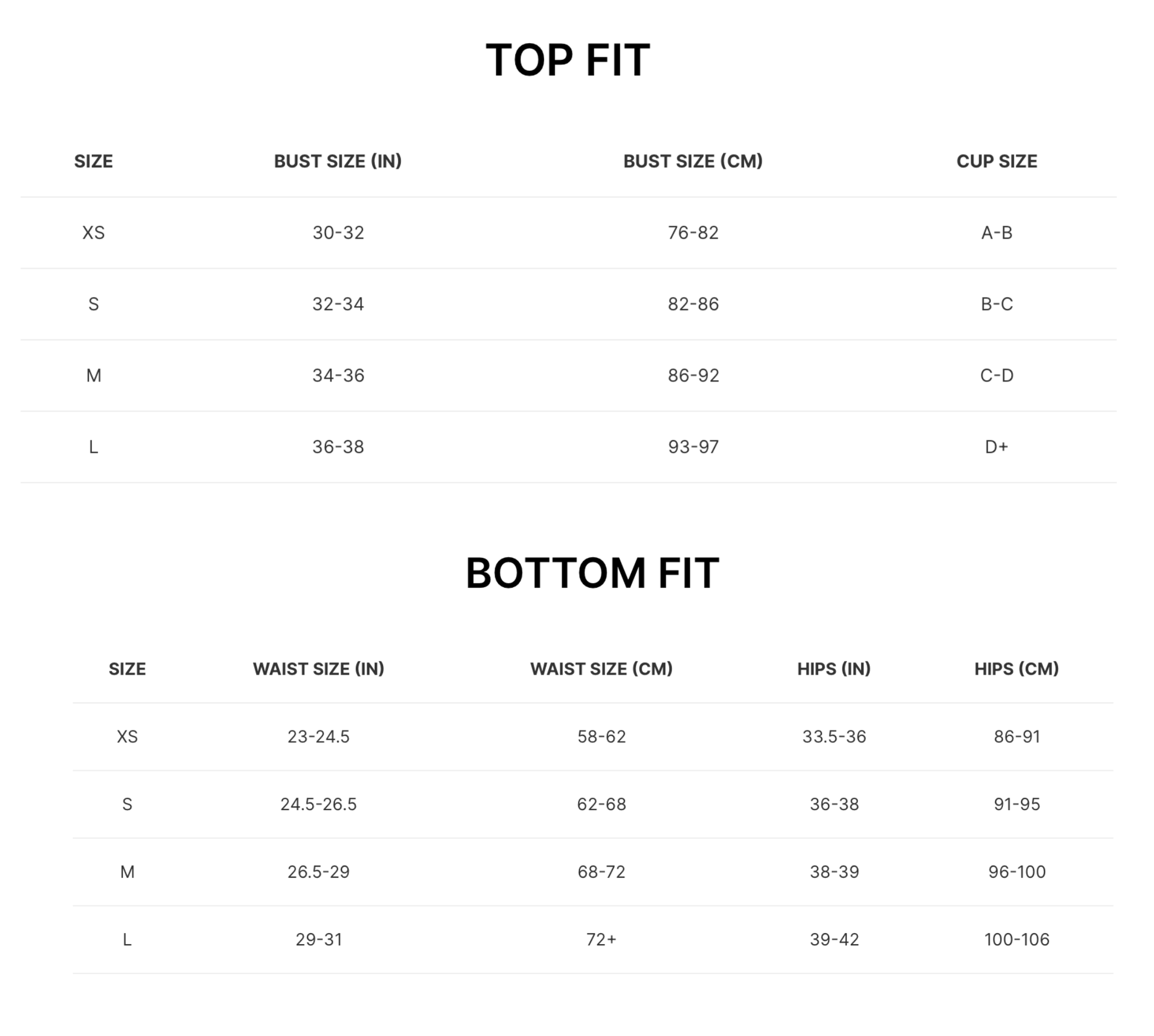Image resolution: width=1154 pixels, height=1036 pixels.
Task: Select the 72+ waist centimeters cell
Action: tap(601, 939)
